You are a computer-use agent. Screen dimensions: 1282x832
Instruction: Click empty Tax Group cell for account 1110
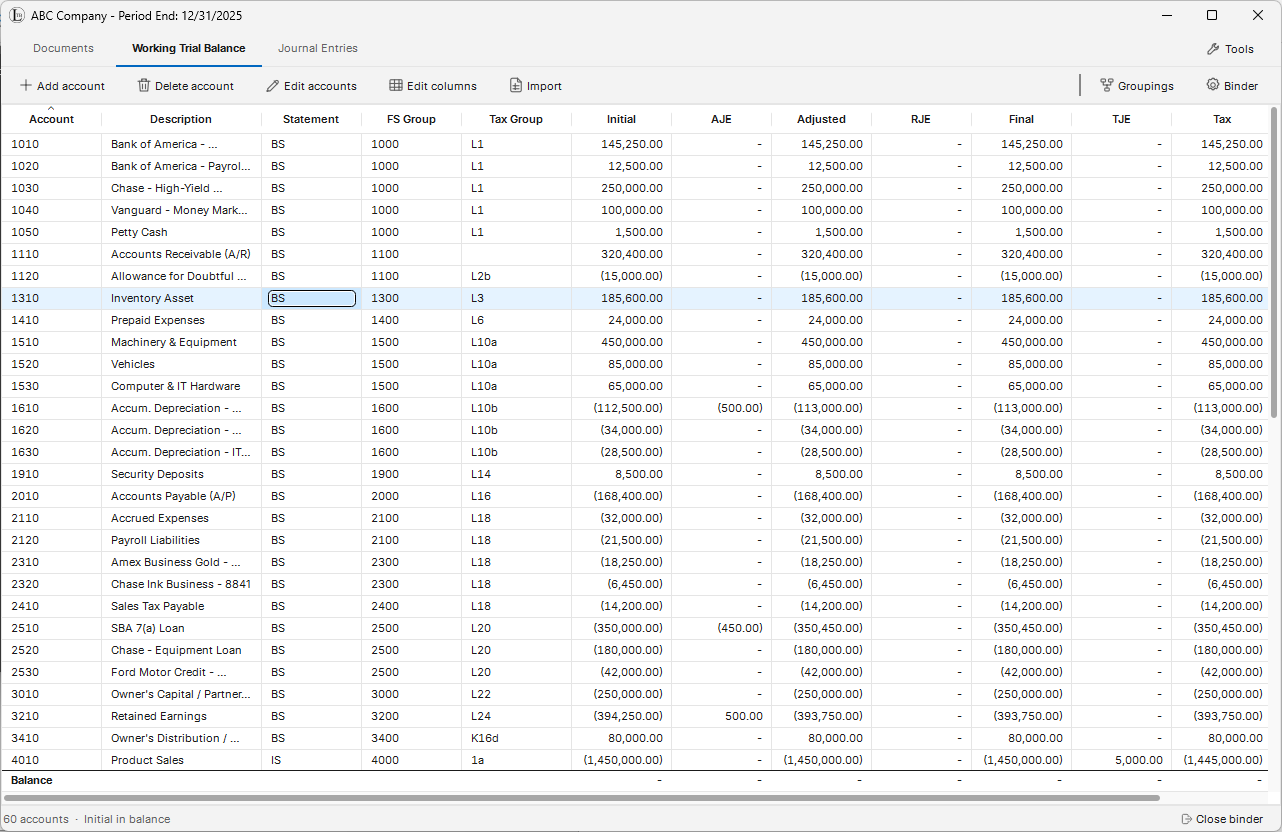(516, 254)
